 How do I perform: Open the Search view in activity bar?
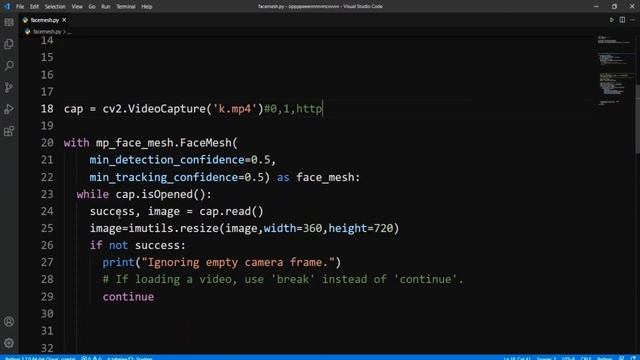pos(9,65)
